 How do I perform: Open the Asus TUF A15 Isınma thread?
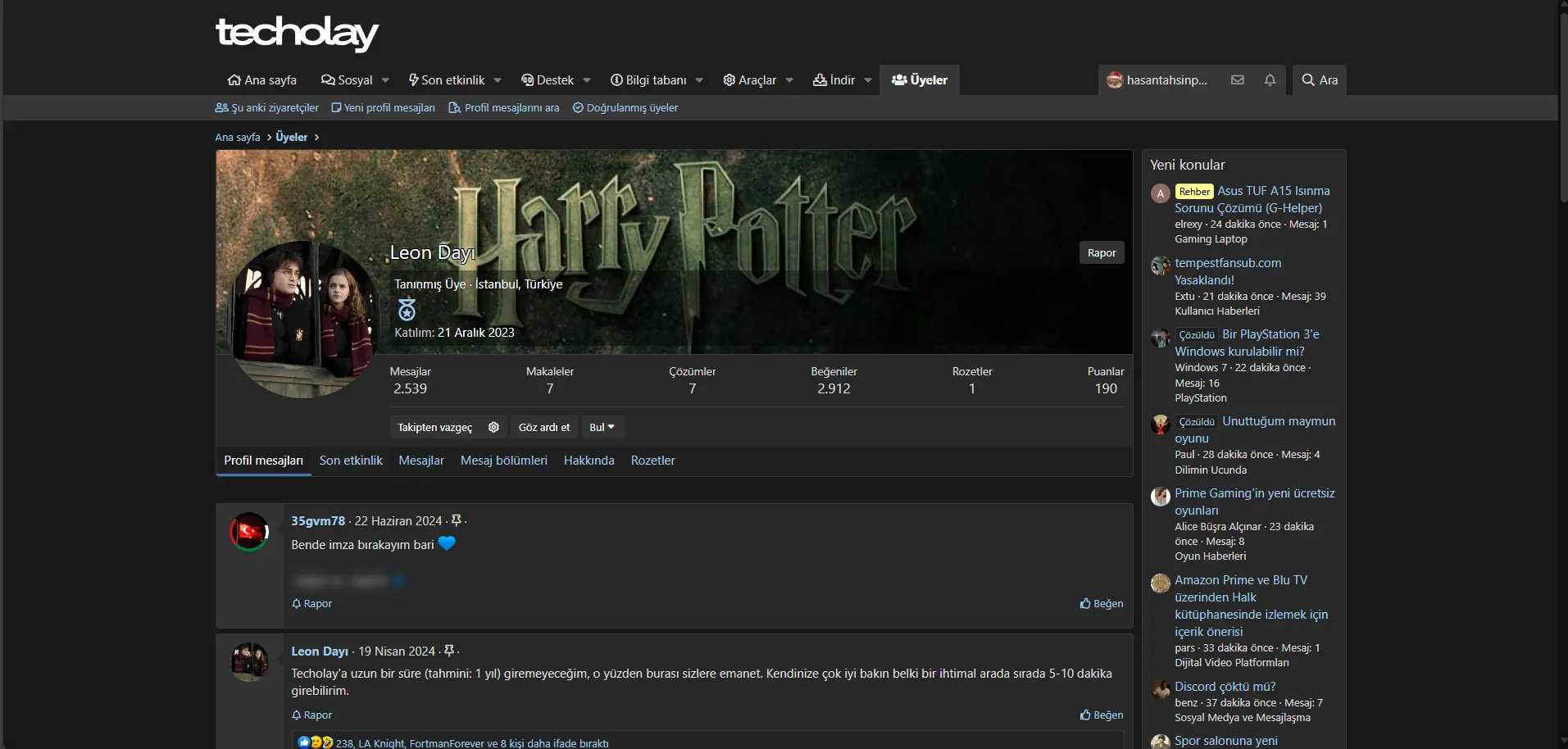coord(1252,199)
